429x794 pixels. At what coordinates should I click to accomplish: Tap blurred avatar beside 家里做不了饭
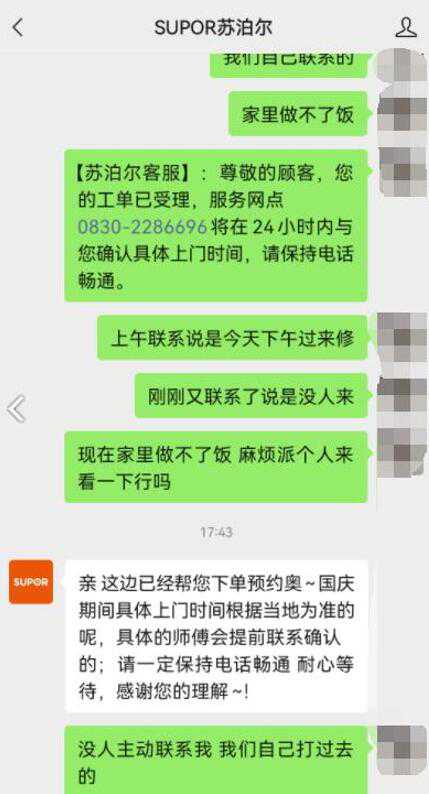[403, 113]
